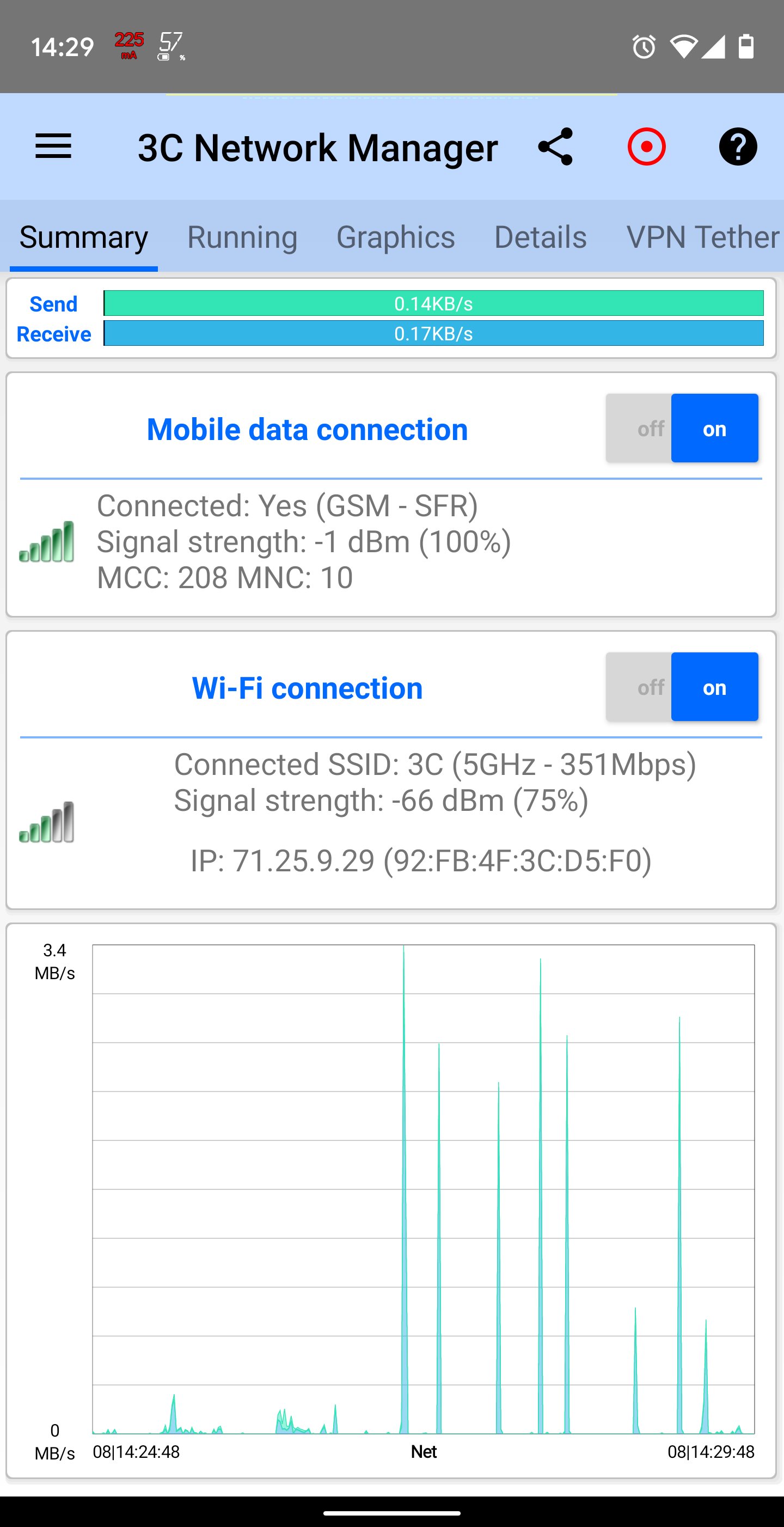Go to the Details tab
Viewport: 784px width, 1527px height.
click(540, 237)
